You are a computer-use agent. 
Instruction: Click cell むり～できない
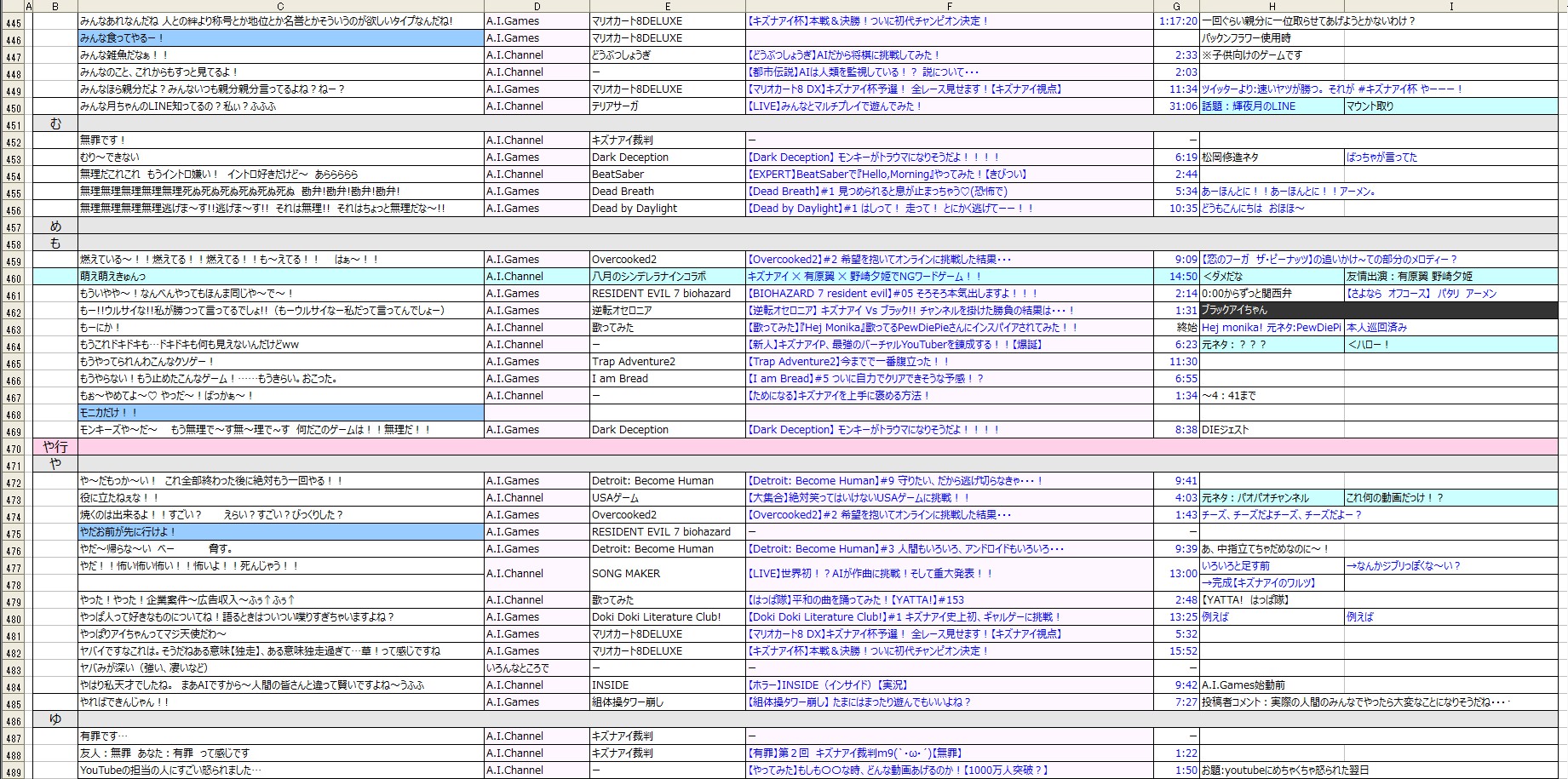click(x=280, y=158)
